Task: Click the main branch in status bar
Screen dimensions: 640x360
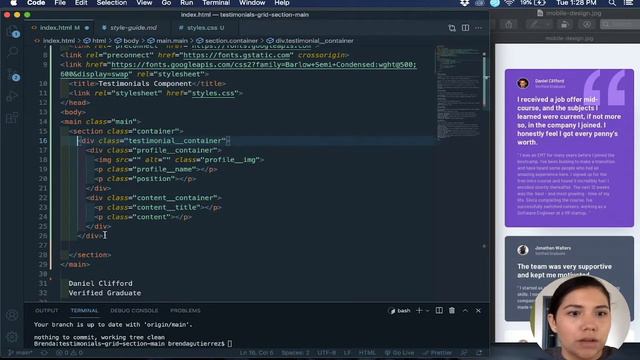Action: (20, 353)
